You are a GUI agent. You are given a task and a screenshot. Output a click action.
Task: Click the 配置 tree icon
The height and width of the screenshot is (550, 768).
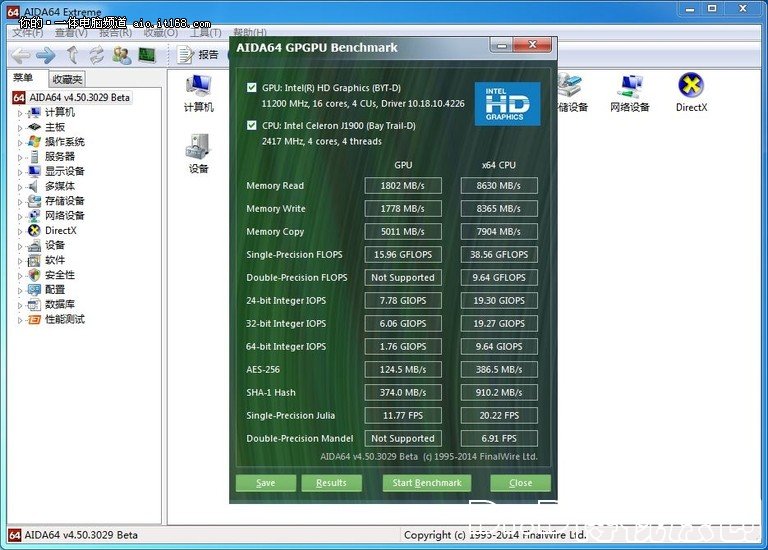coord(34,290)
